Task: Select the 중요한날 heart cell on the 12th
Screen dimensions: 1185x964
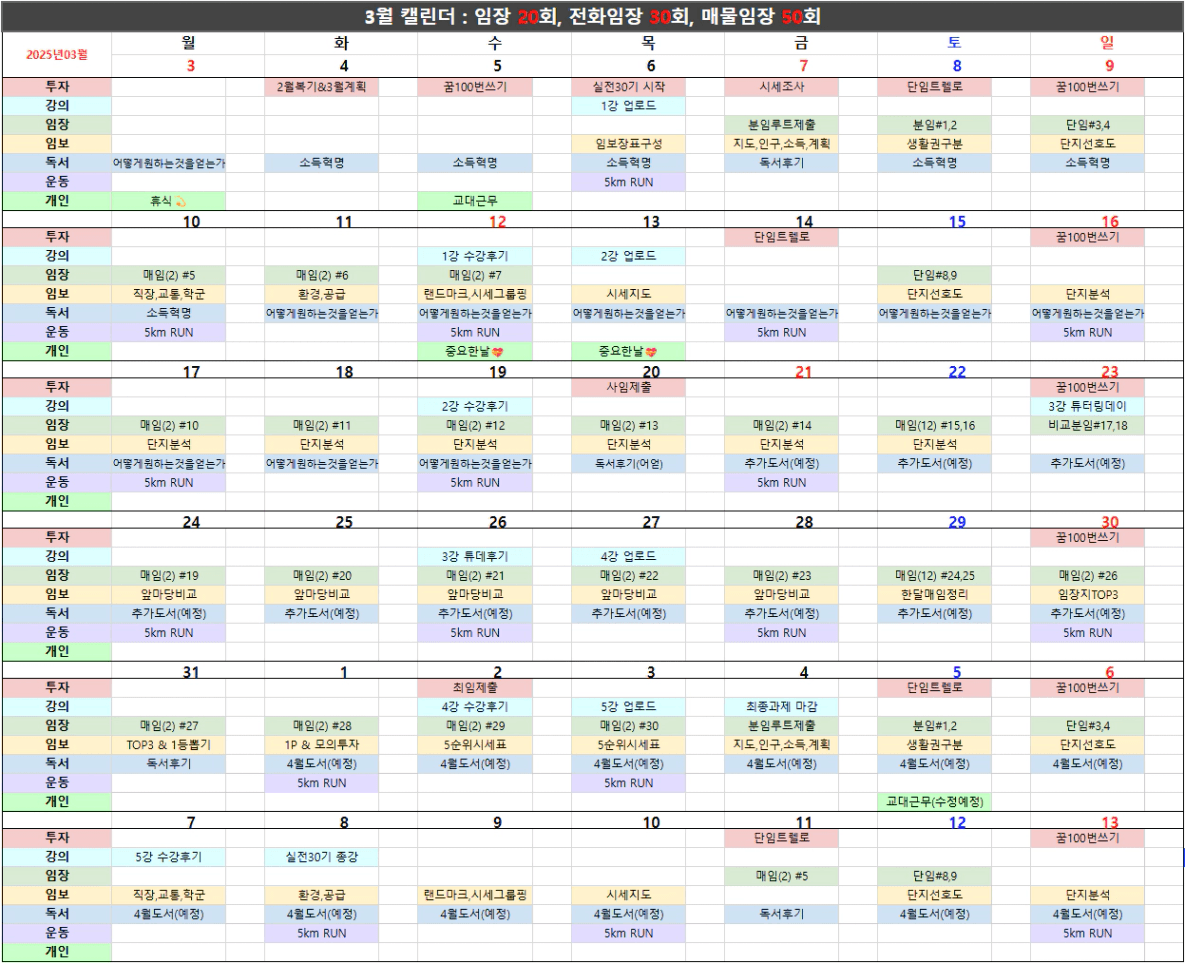Action: click(x=475, y=351)
